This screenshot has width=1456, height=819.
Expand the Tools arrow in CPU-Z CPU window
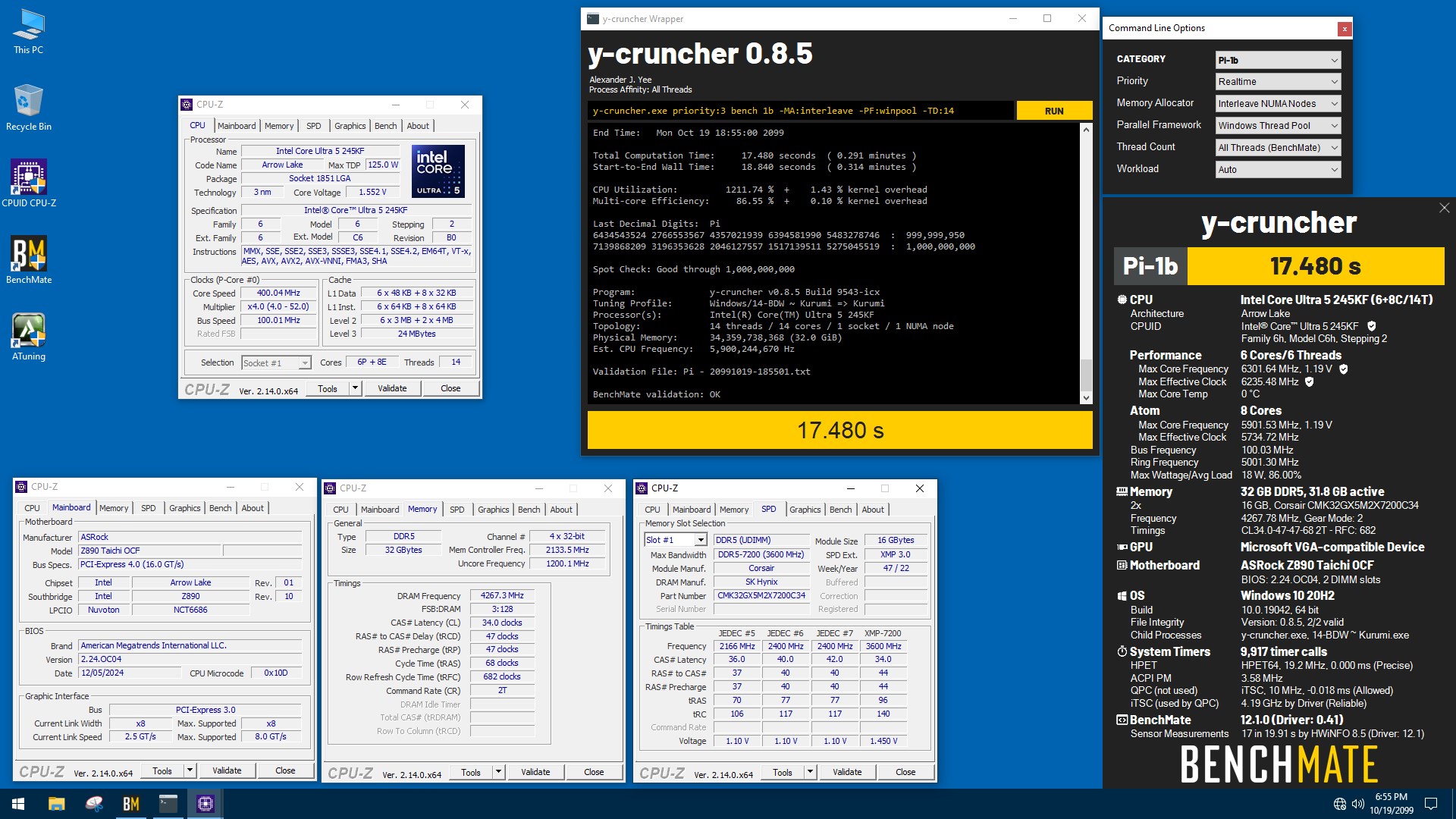pyautogui.click(x=354, y=388)
